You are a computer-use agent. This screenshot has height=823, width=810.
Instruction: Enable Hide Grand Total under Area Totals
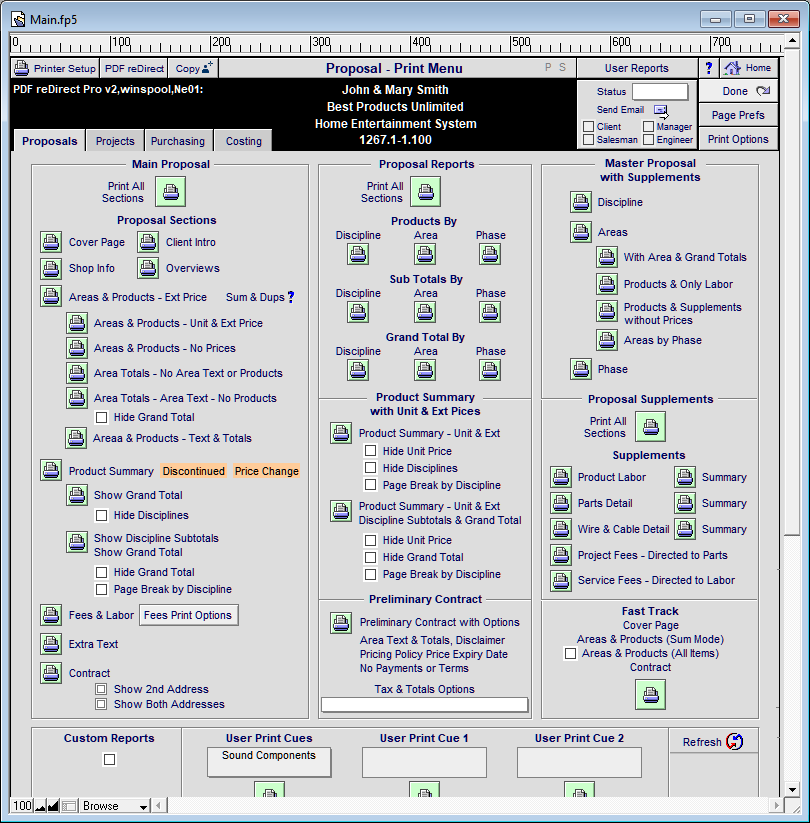click(x=101, y=417)
